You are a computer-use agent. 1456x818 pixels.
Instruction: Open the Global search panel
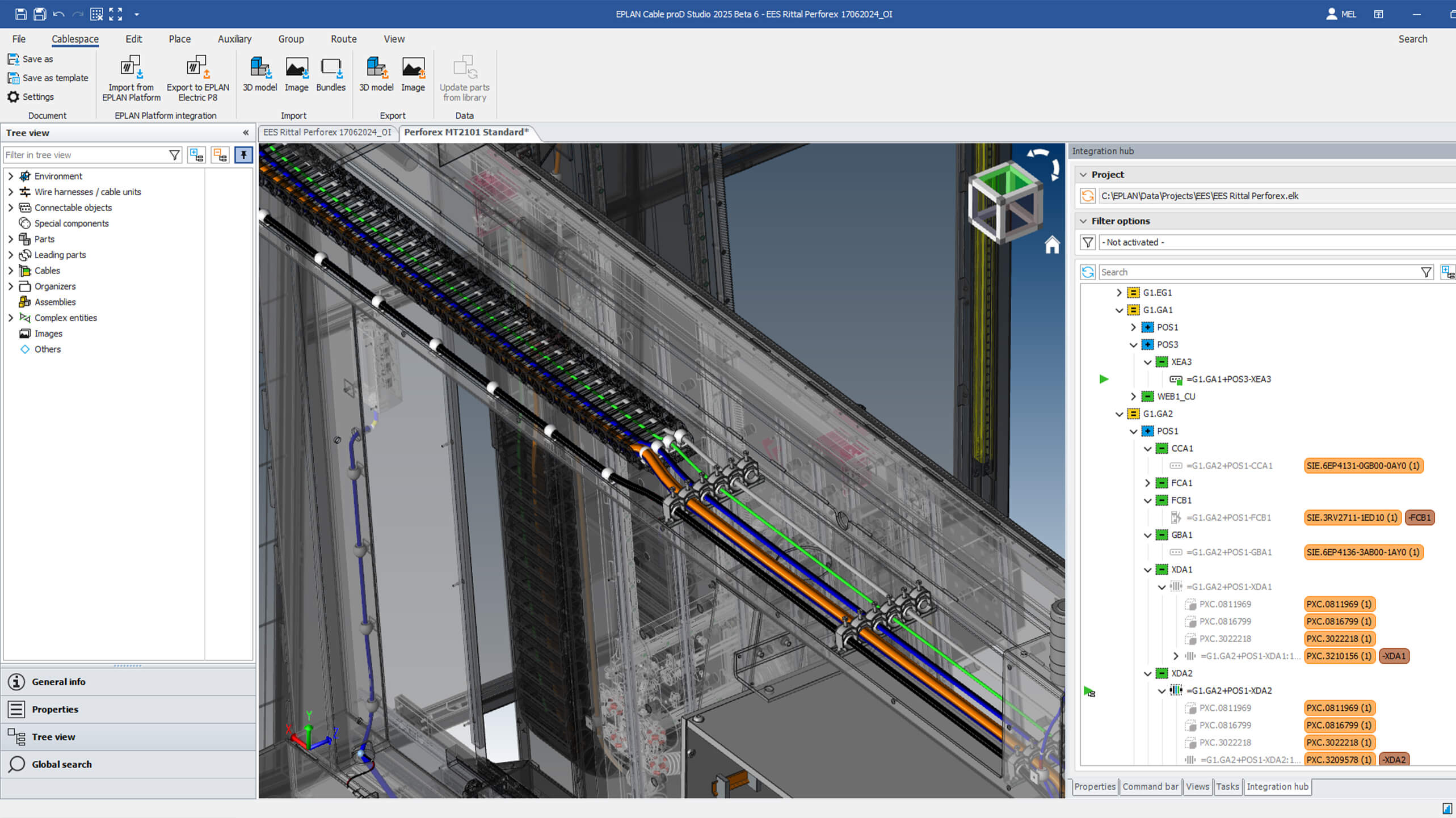pyautogui.click(x=61, y=764)
